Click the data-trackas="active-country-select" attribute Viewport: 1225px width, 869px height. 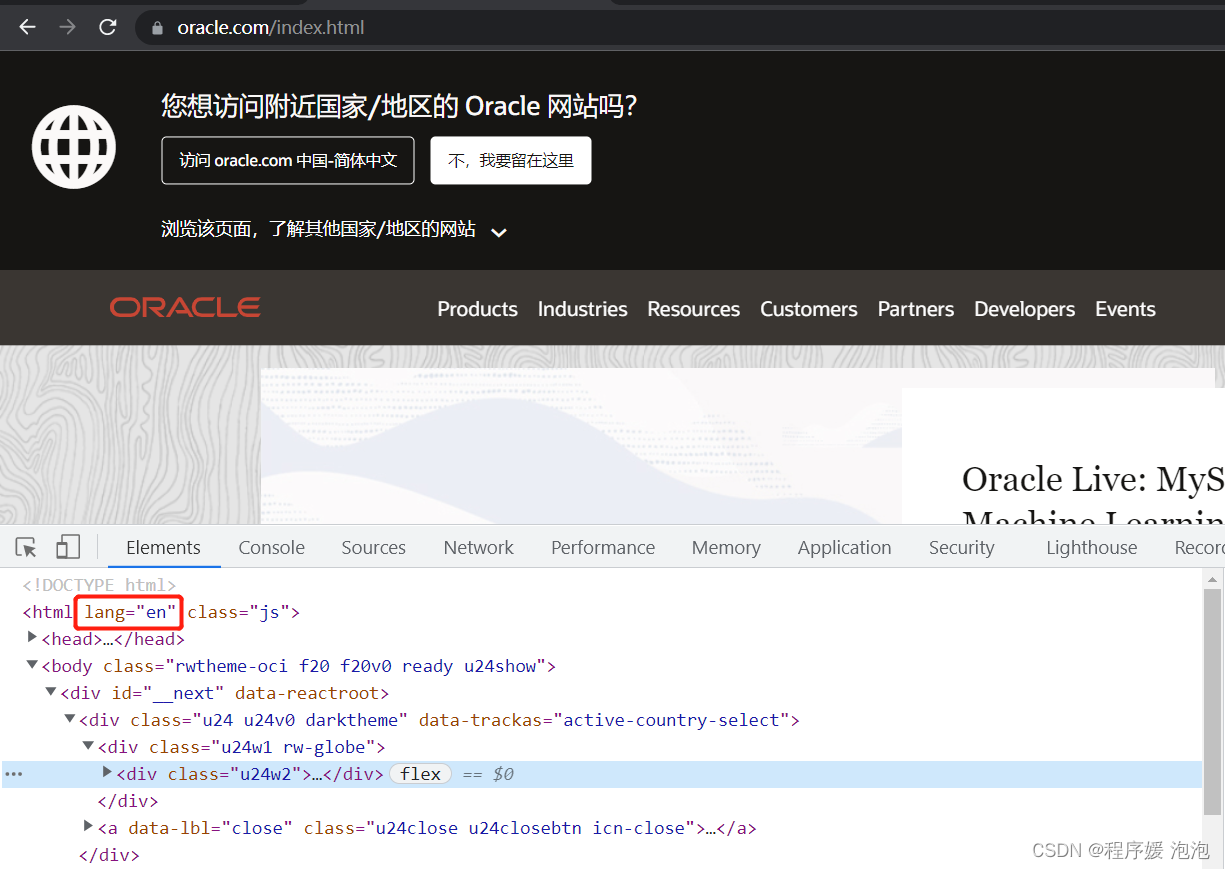point(604,720)
